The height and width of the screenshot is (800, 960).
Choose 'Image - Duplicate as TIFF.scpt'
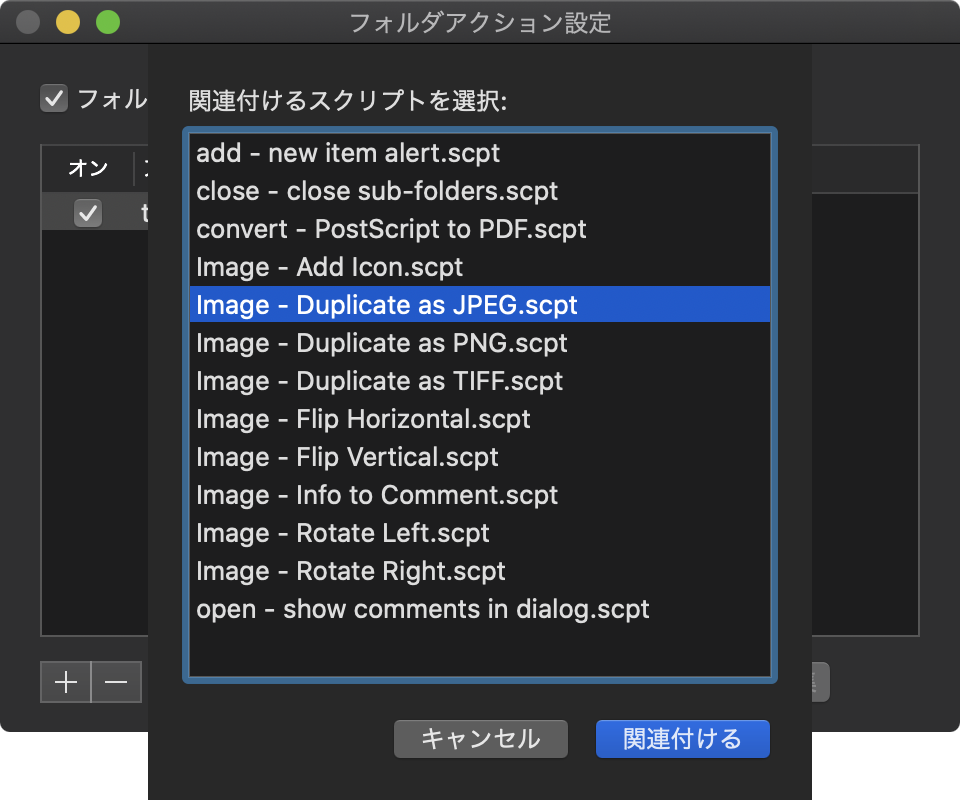coord(380,381)
